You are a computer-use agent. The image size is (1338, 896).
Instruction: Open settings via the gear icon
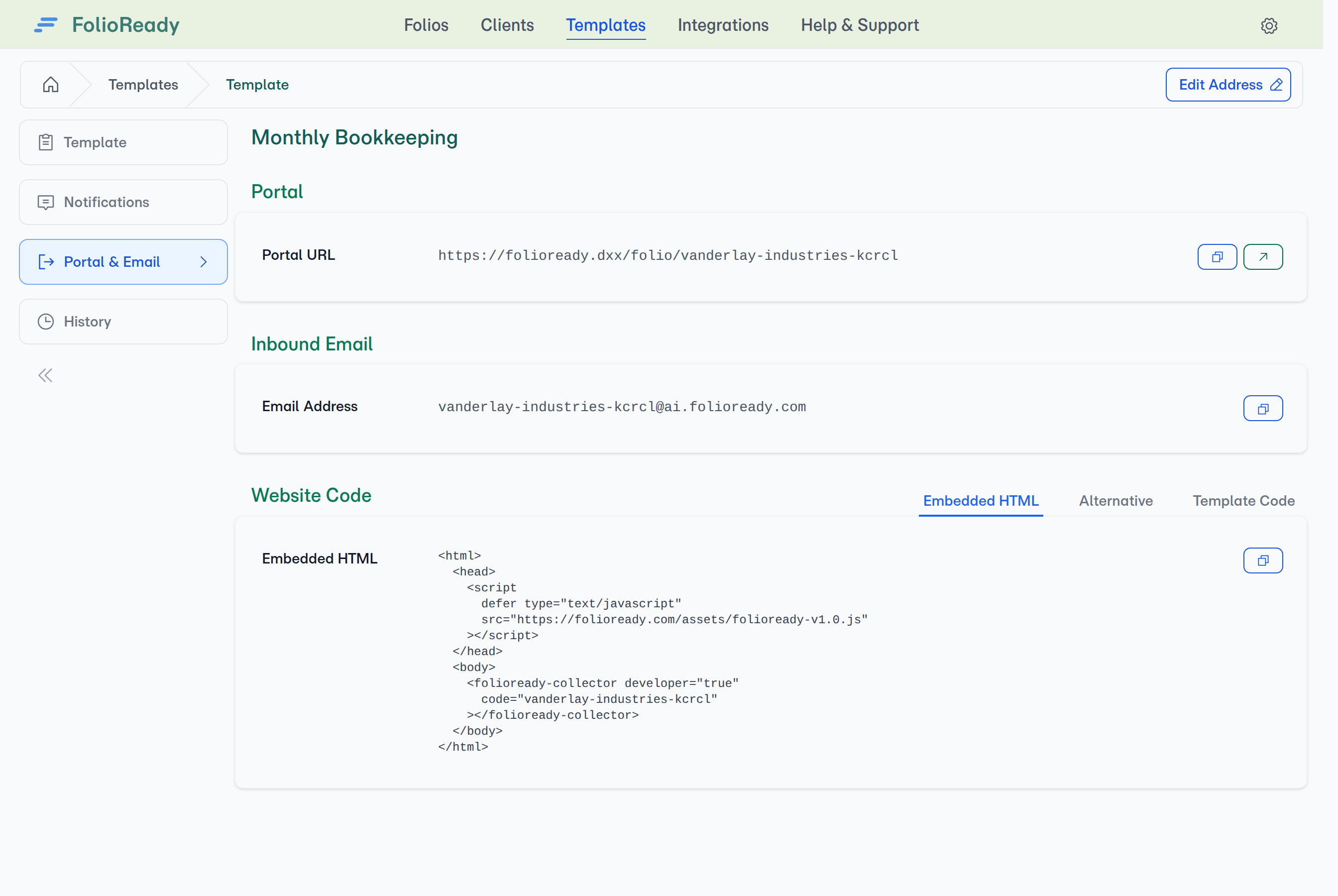click(1269, 26)
